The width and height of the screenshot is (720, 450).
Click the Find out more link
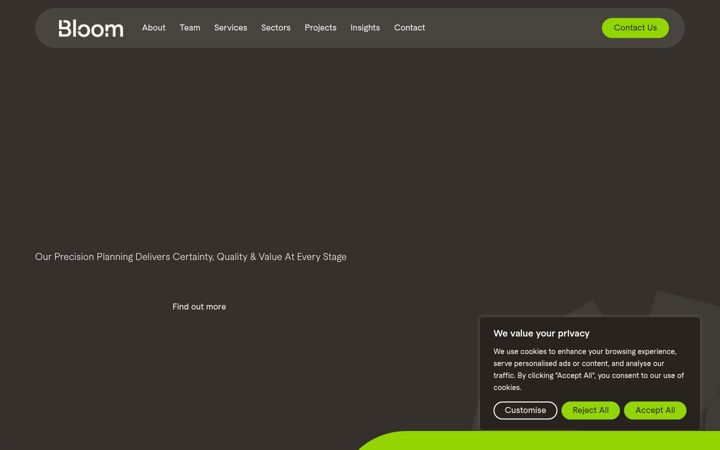pyautogui.click(x=199, y=307)
